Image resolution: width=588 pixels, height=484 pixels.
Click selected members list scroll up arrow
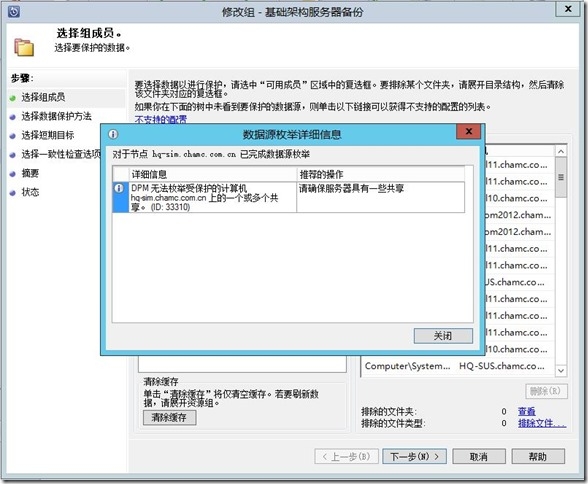(561, 151)
